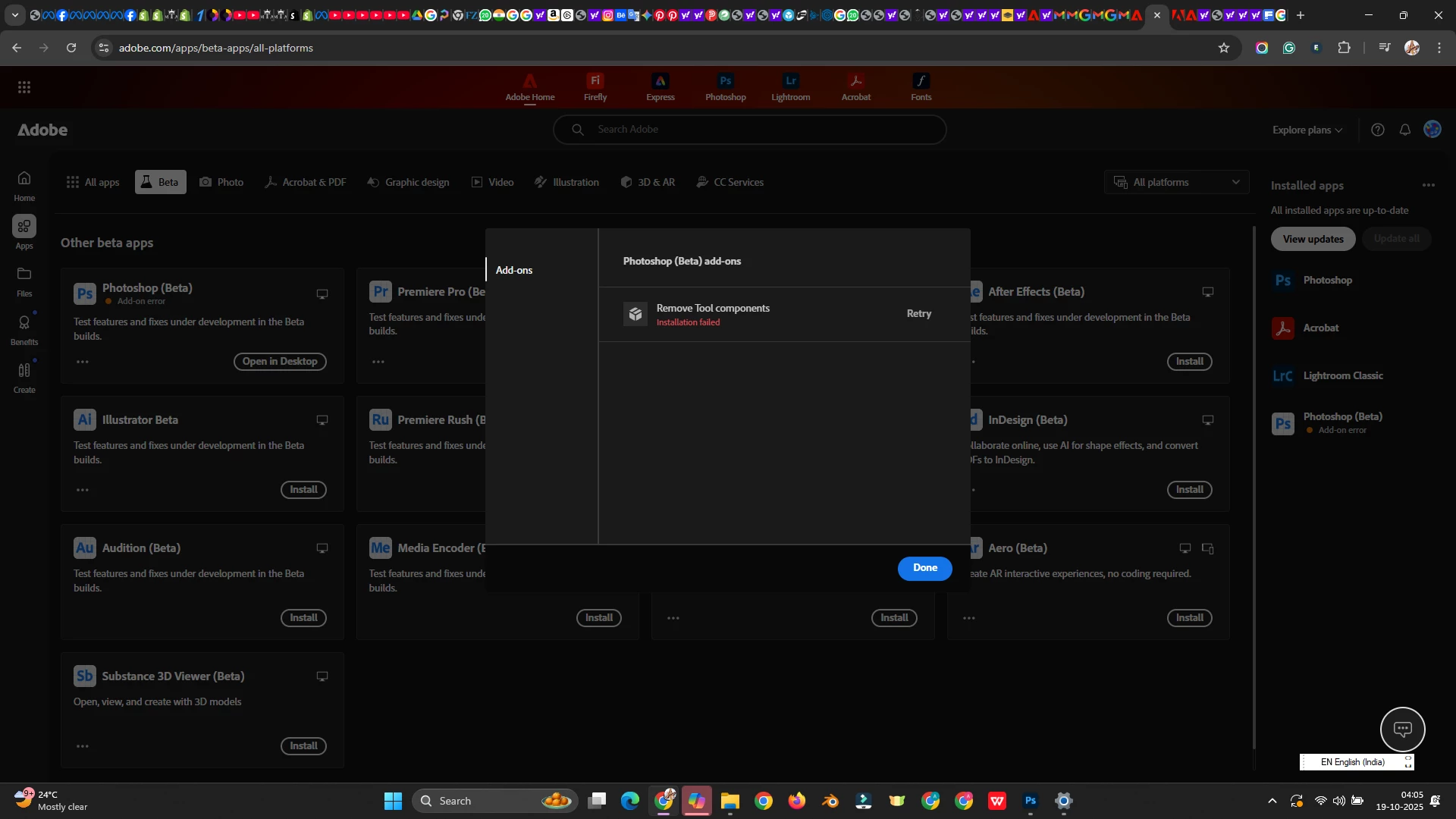This screenshot has width=1456, height=819.
Task: Click the Search Adobe field
Action: pos(749,130)
